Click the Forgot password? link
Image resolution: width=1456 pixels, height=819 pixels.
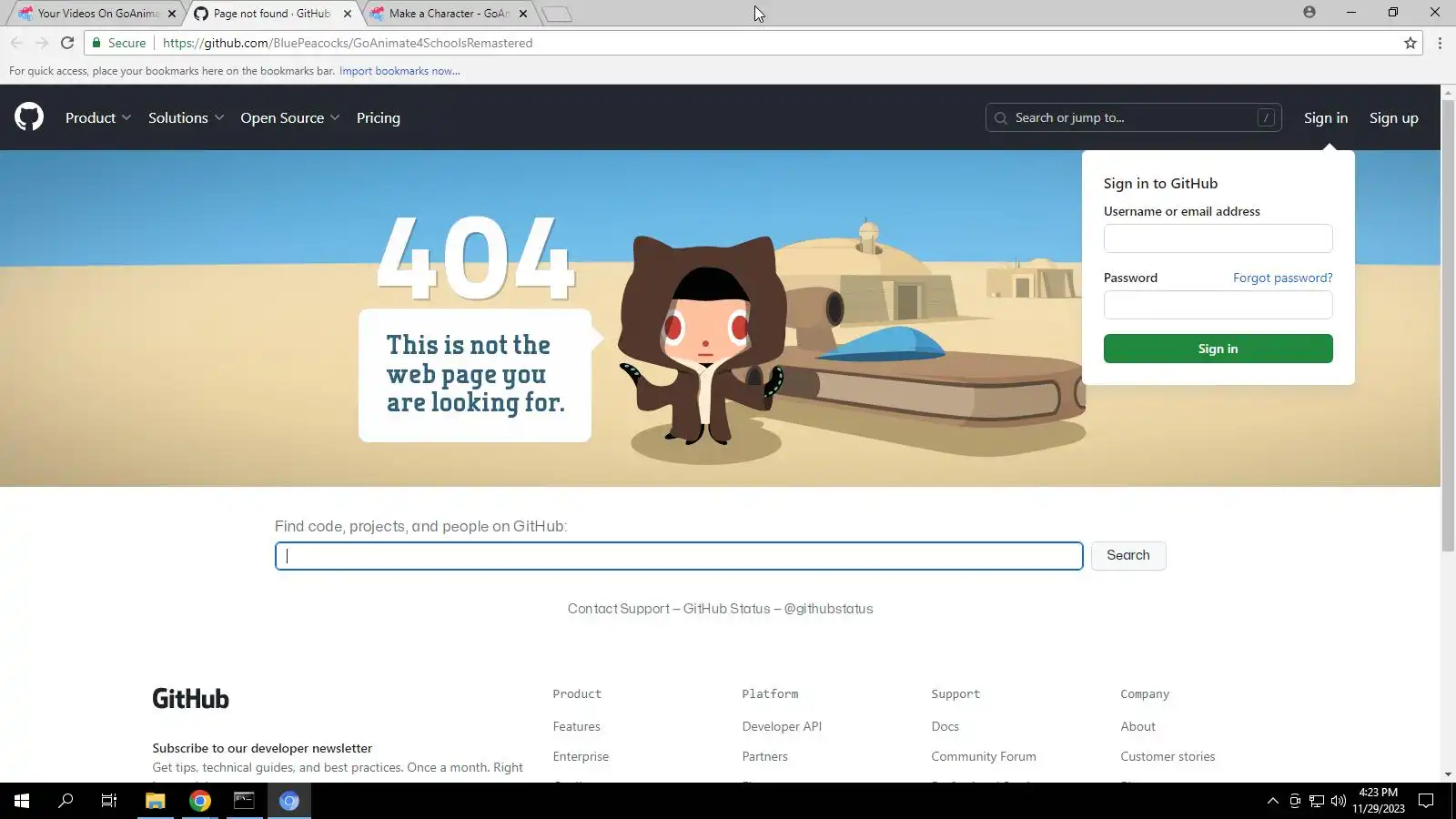click(1283, 278)
